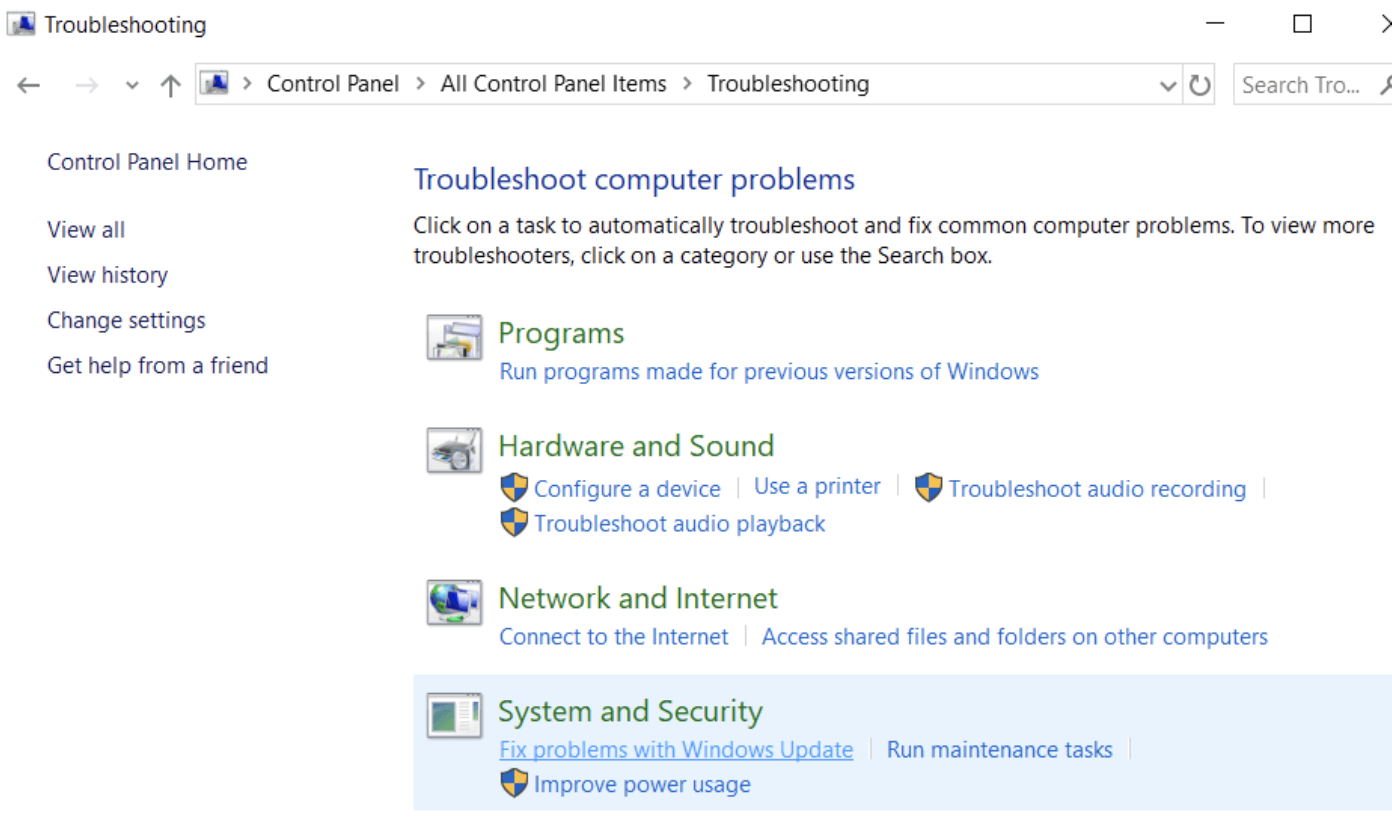Launch Improve power usage troubleshooter
The image size is (1392, 824).
pyautogui.click(x=642, y=785)
